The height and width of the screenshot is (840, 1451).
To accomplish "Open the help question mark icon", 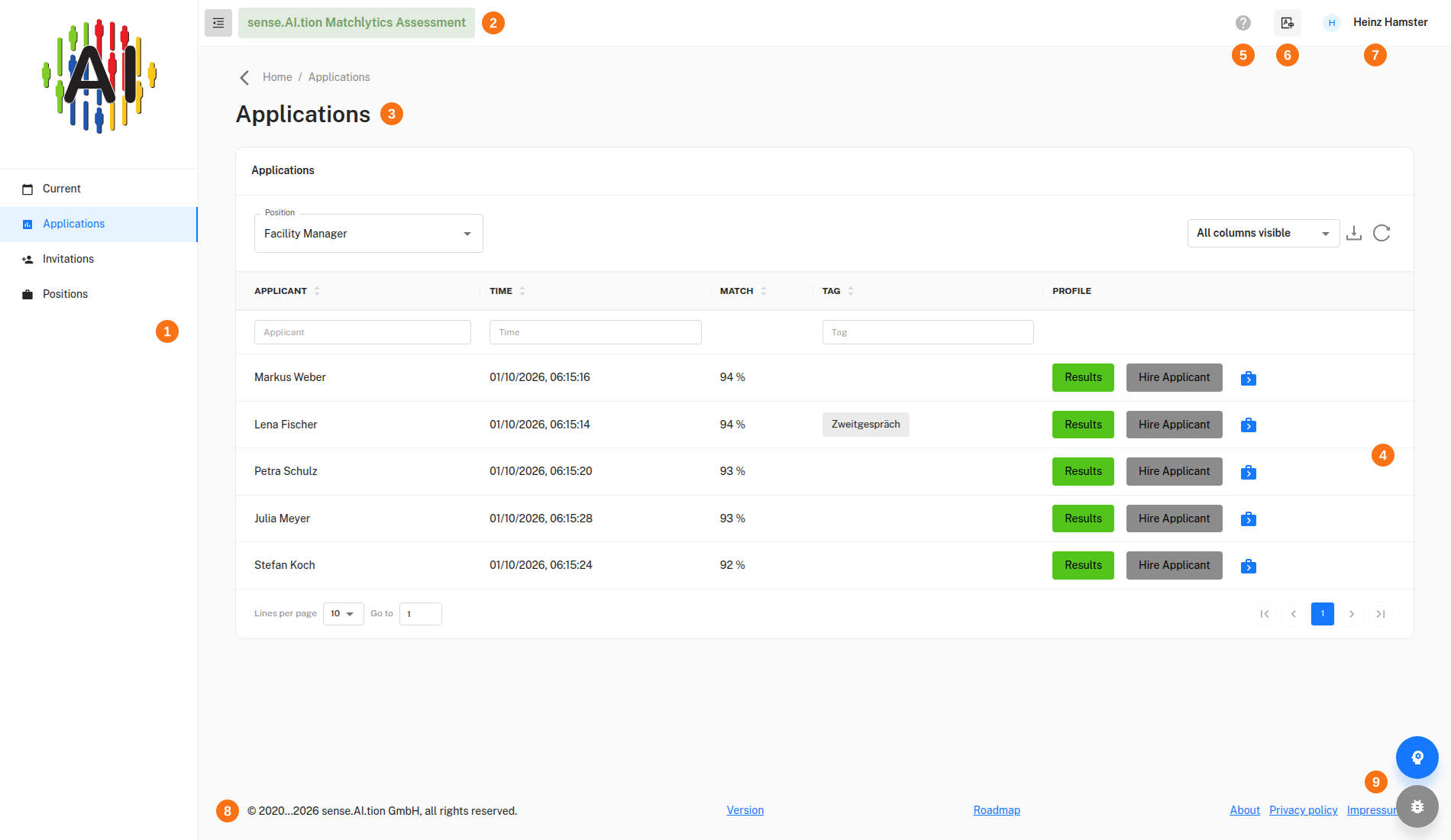I will click(1243, 23).
